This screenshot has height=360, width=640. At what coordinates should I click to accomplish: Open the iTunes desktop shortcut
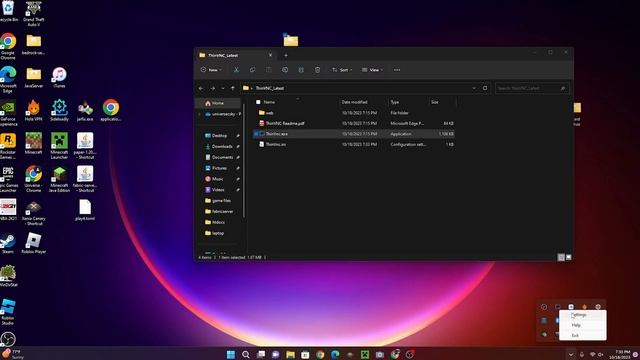59,78
